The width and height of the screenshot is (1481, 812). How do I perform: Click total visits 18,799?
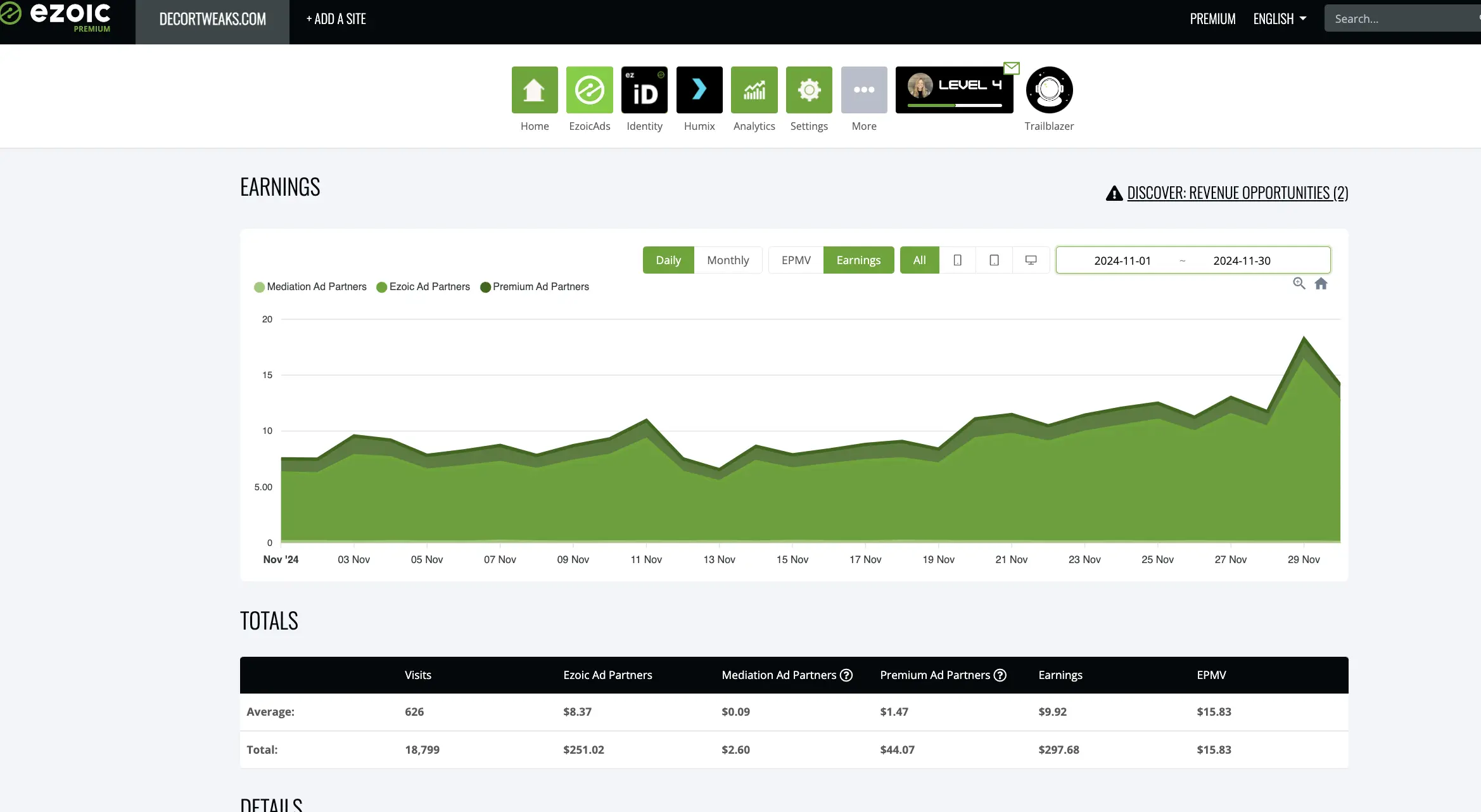pos(422,750)
